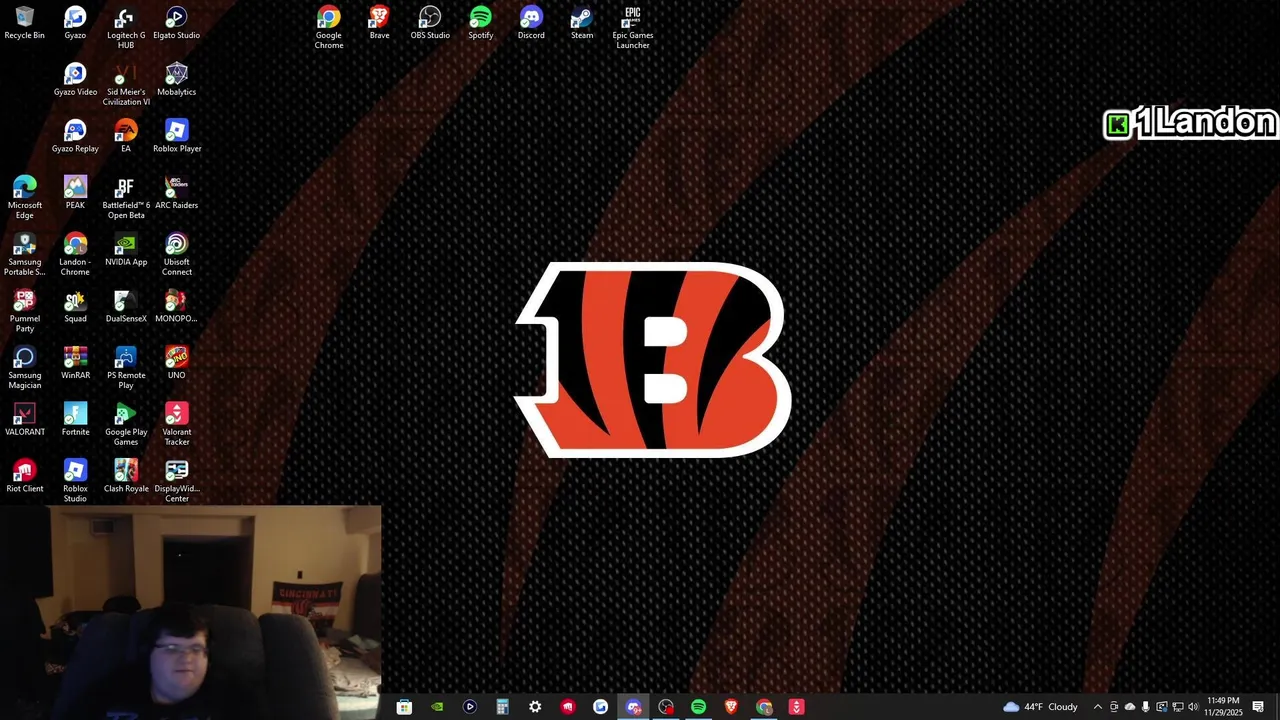Open Brave browser desktop shortcut

pos(379,23)
